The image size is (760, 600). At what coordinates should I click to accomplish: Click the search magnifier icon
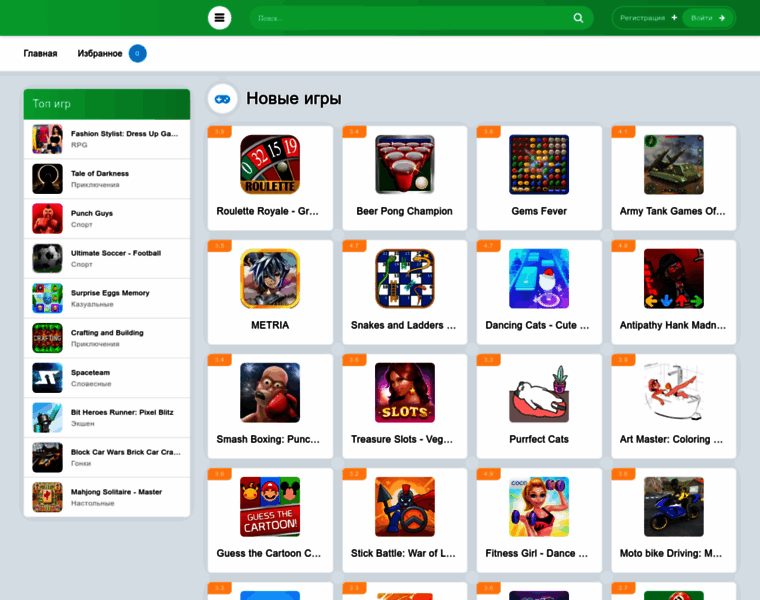(x=578, y=18)
